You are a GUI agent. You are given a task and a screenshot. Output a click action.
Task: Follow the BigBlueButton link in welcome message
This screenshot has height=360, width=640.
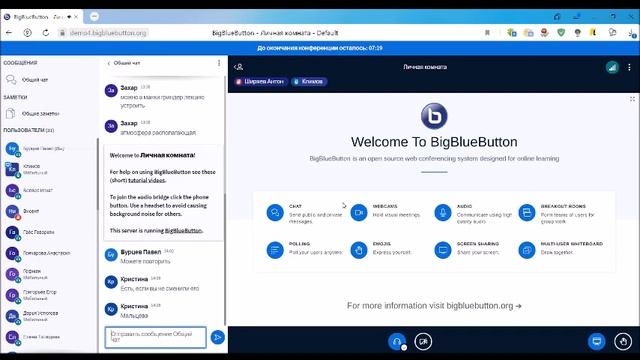point(183,231)
